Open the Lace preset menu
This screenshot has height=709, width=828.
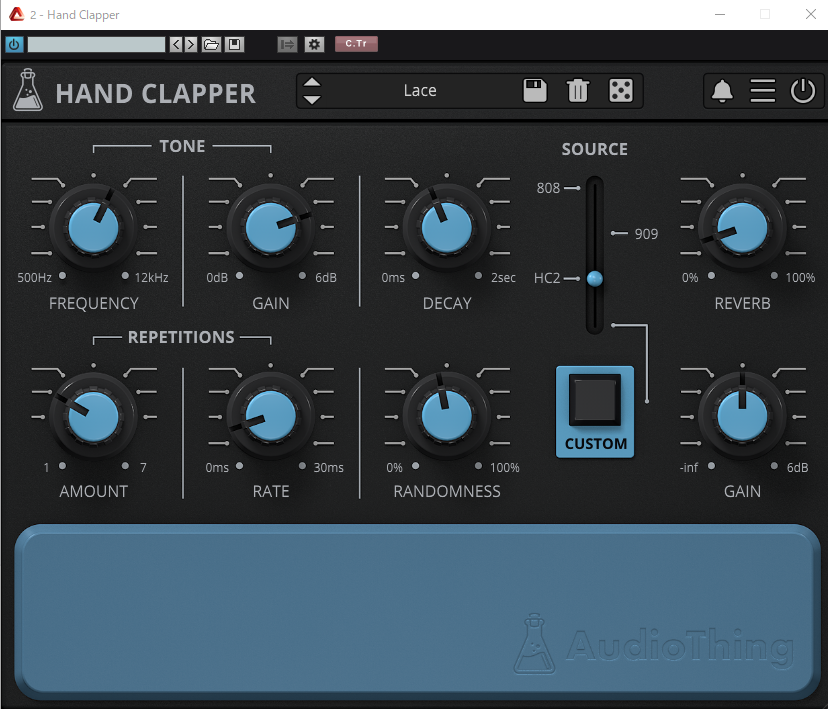coord(420,91)
